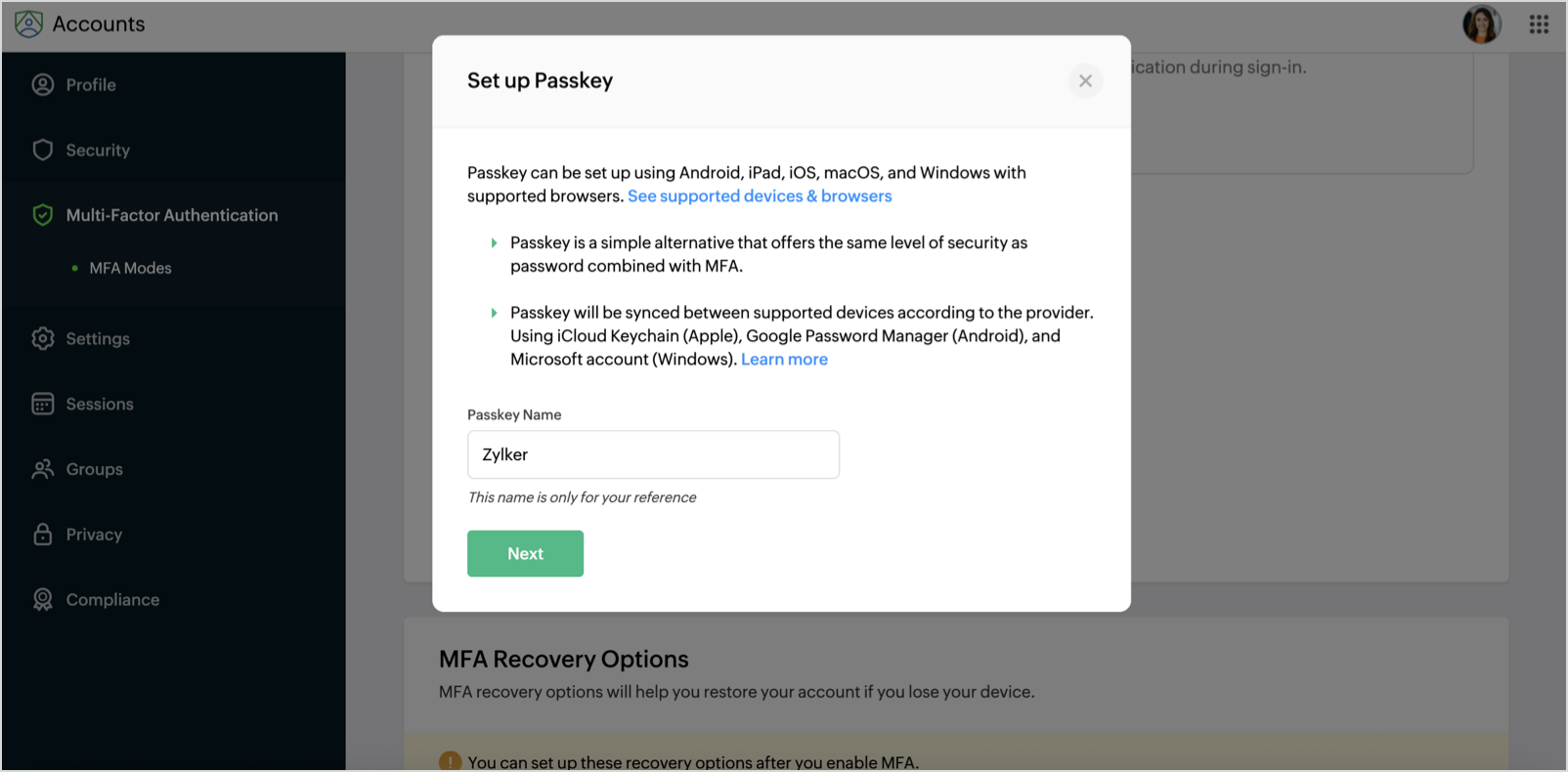Screen dimensions: 1568x772
Task: Open the user avatar profile picture
Action: click(1481, 24)
